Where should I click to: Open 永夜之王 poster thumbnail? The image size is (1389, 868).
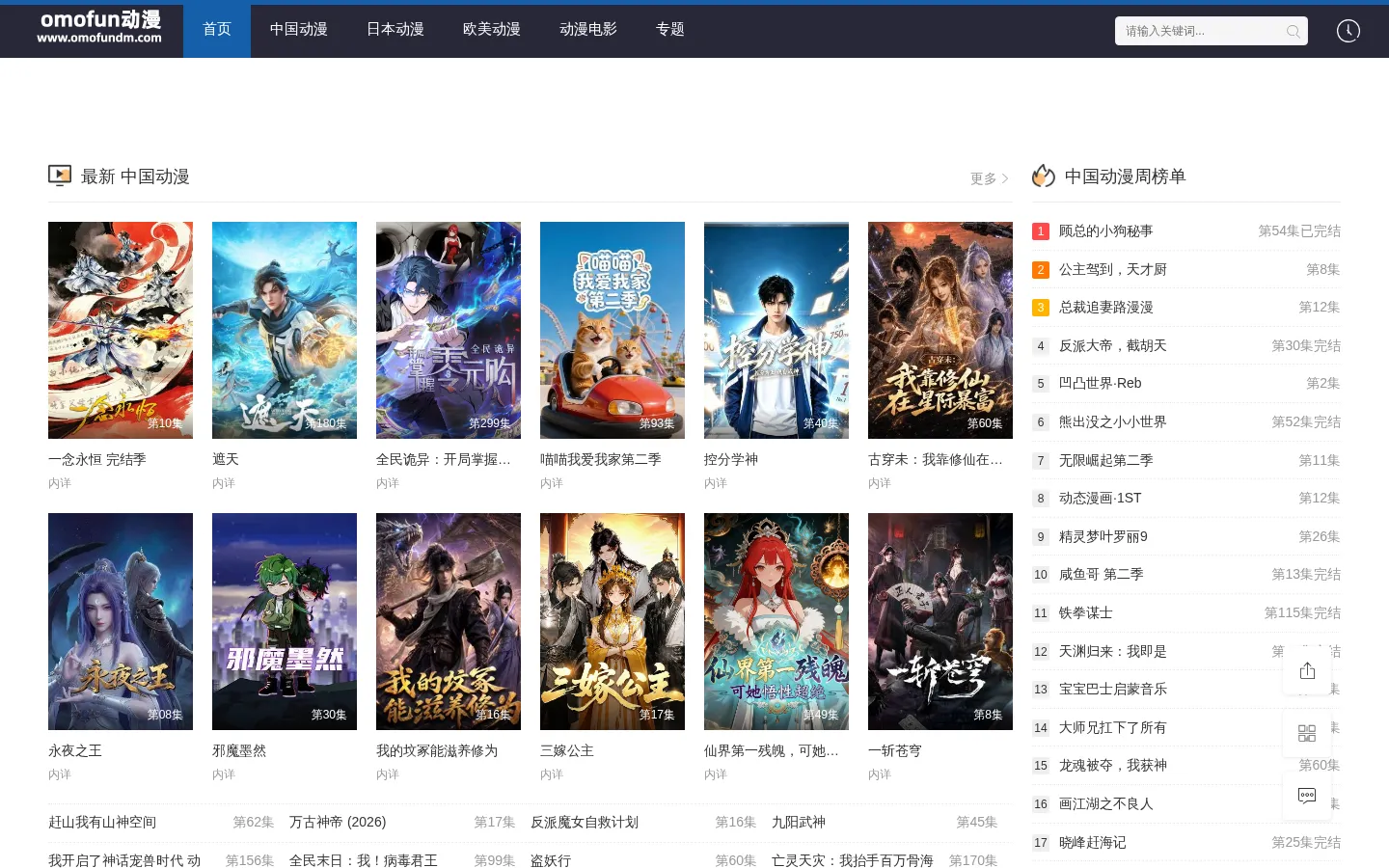(121, 621)
